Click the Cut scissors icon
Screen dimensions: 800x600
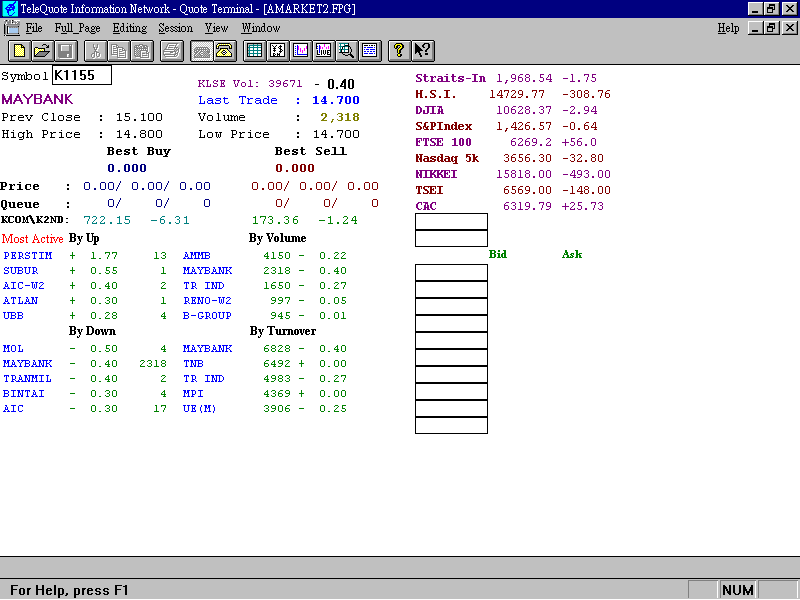pyautogui.click(x=95, y=51)
